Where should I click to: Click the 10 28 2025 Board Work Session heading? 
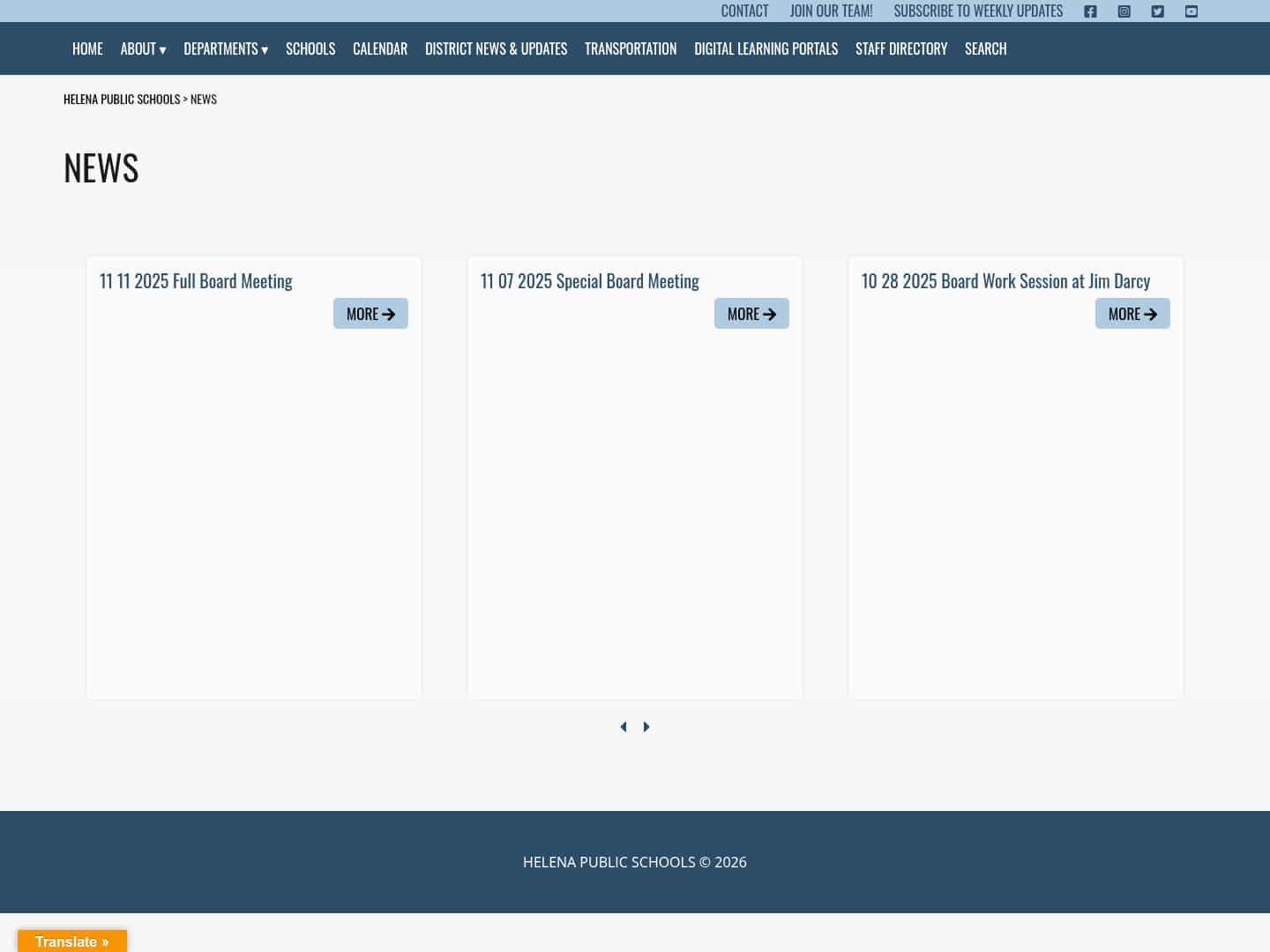(x=1005, y=280)
